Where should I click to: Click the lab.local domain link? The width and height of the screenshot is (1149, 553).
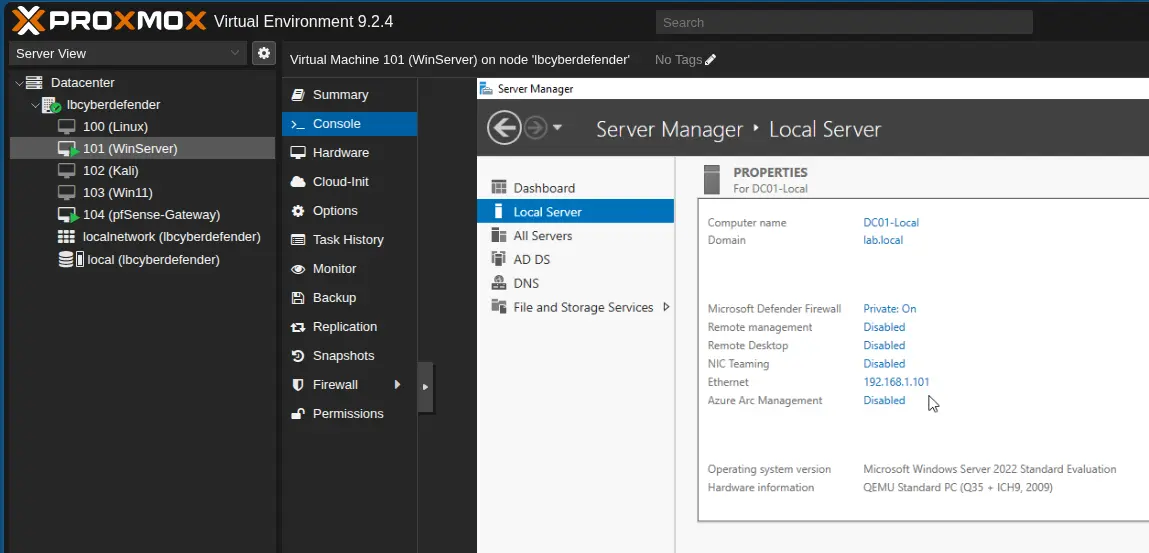[883, 240]
